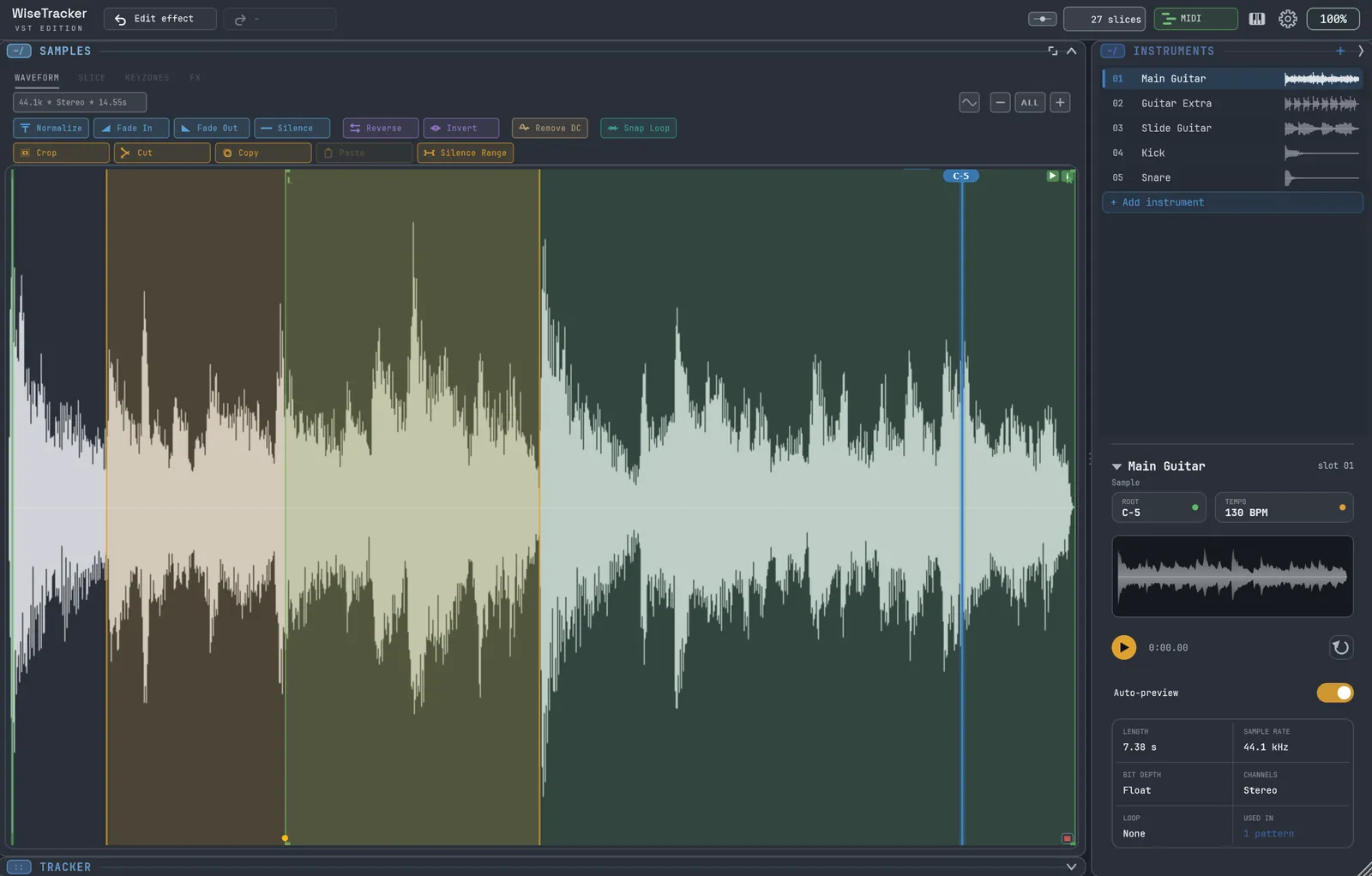Apply Fade Out

(x=212, y=128)
